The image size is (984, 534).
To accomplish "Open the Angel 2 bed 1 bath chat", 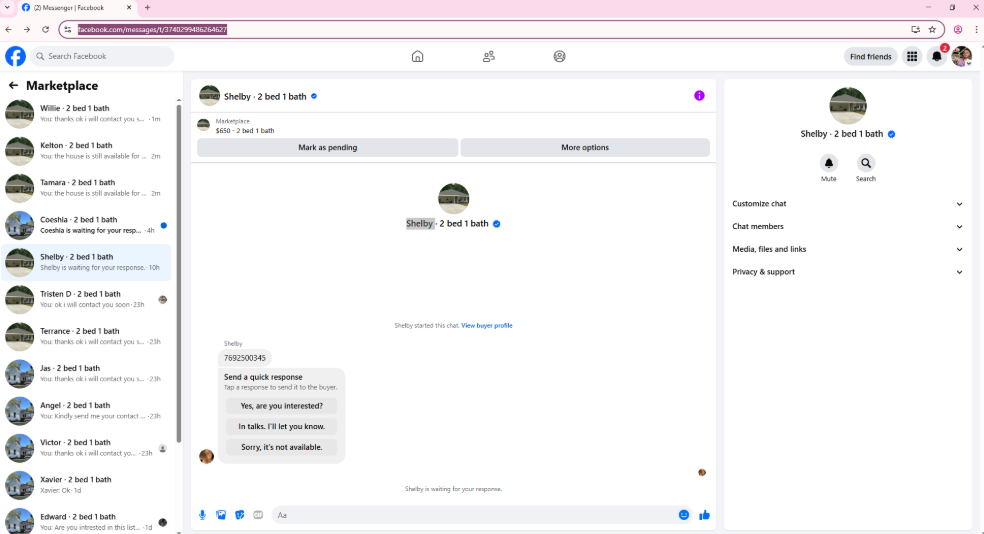I will 86,410.
